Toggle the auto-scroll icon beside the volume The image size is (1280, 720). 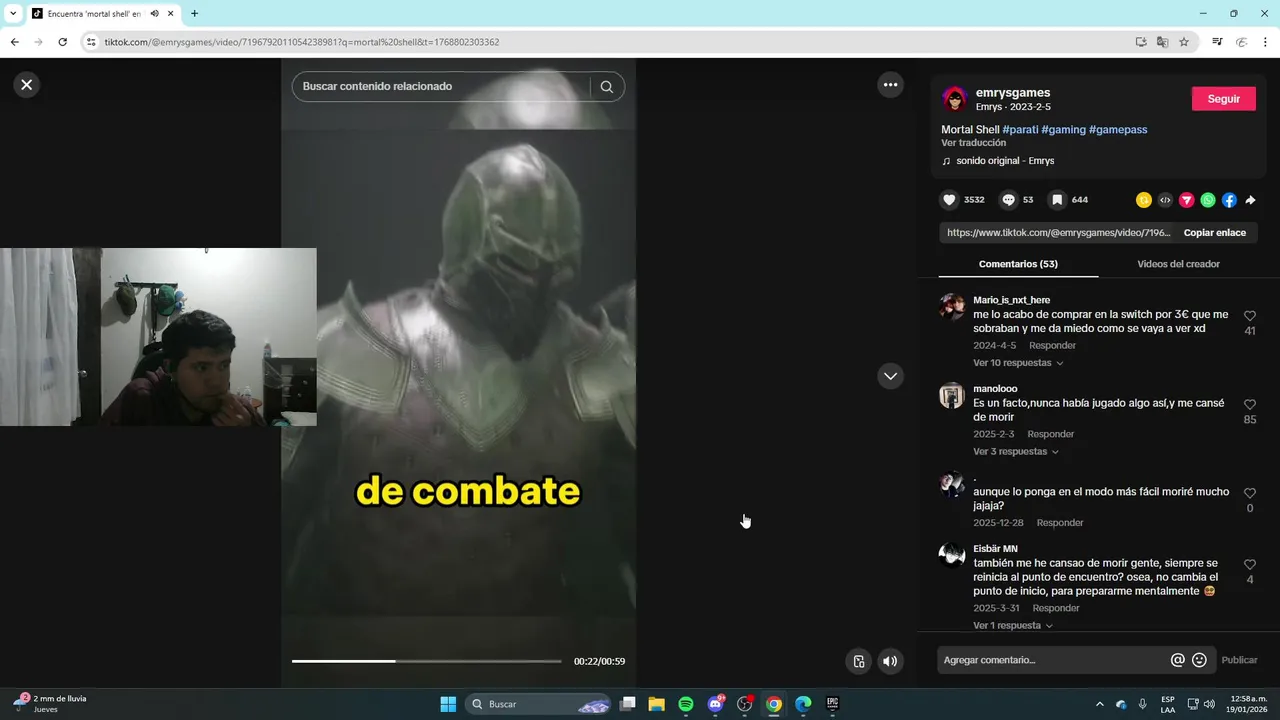pos(858,661)
